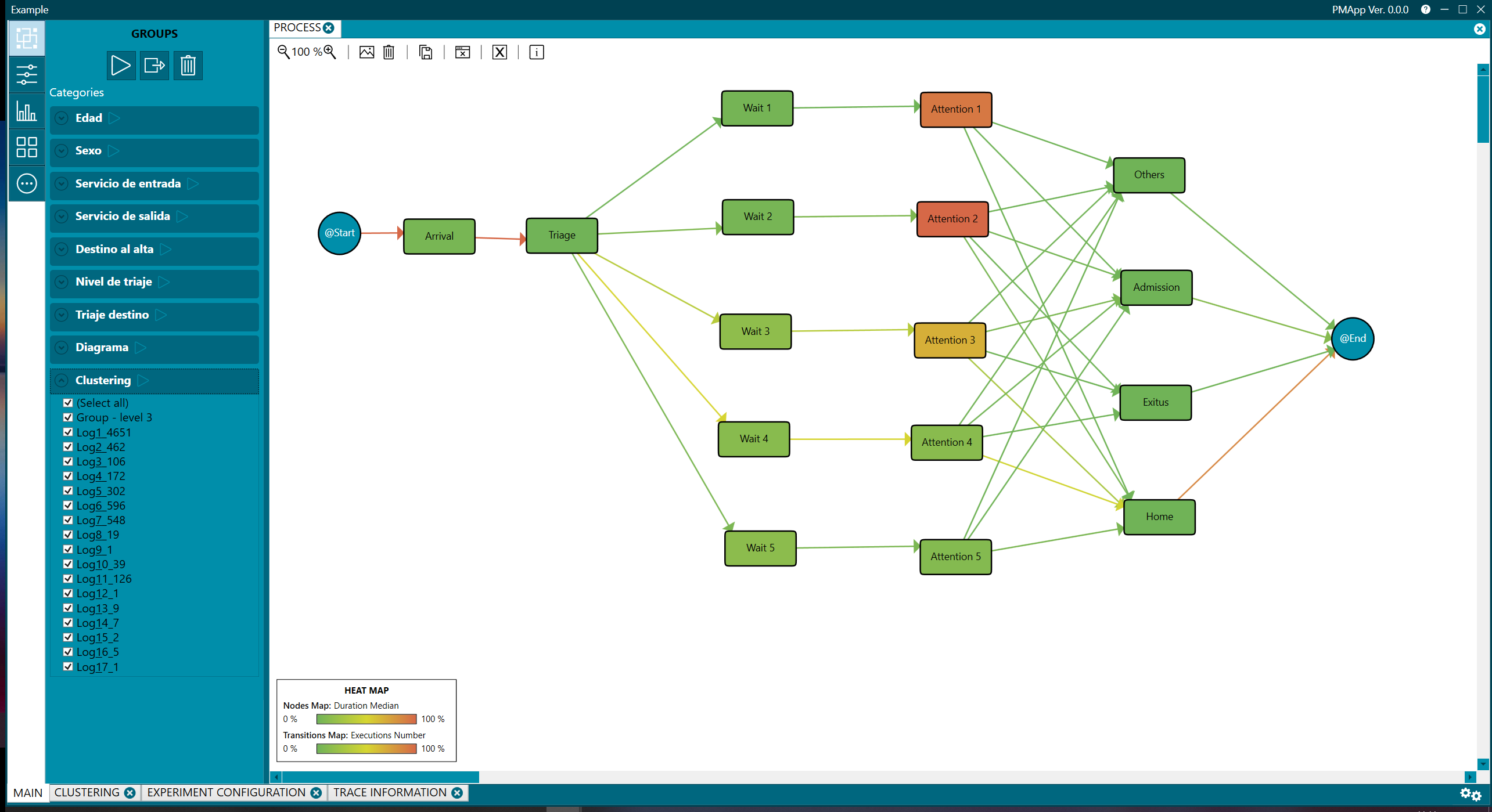The height and width of the screenshot is (812, 1492).
Task: Expand Servicio de salida chevron
Action: click(x=62, y=216)
